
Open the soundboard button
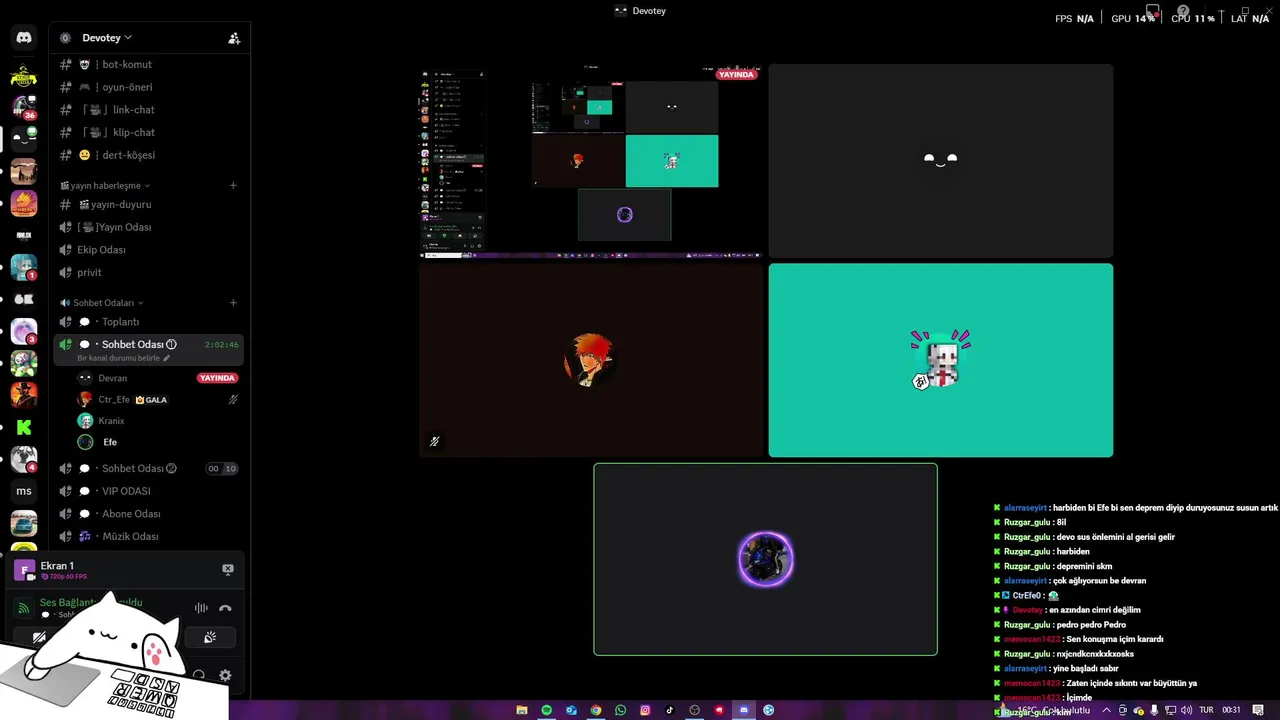pos(210,637)
